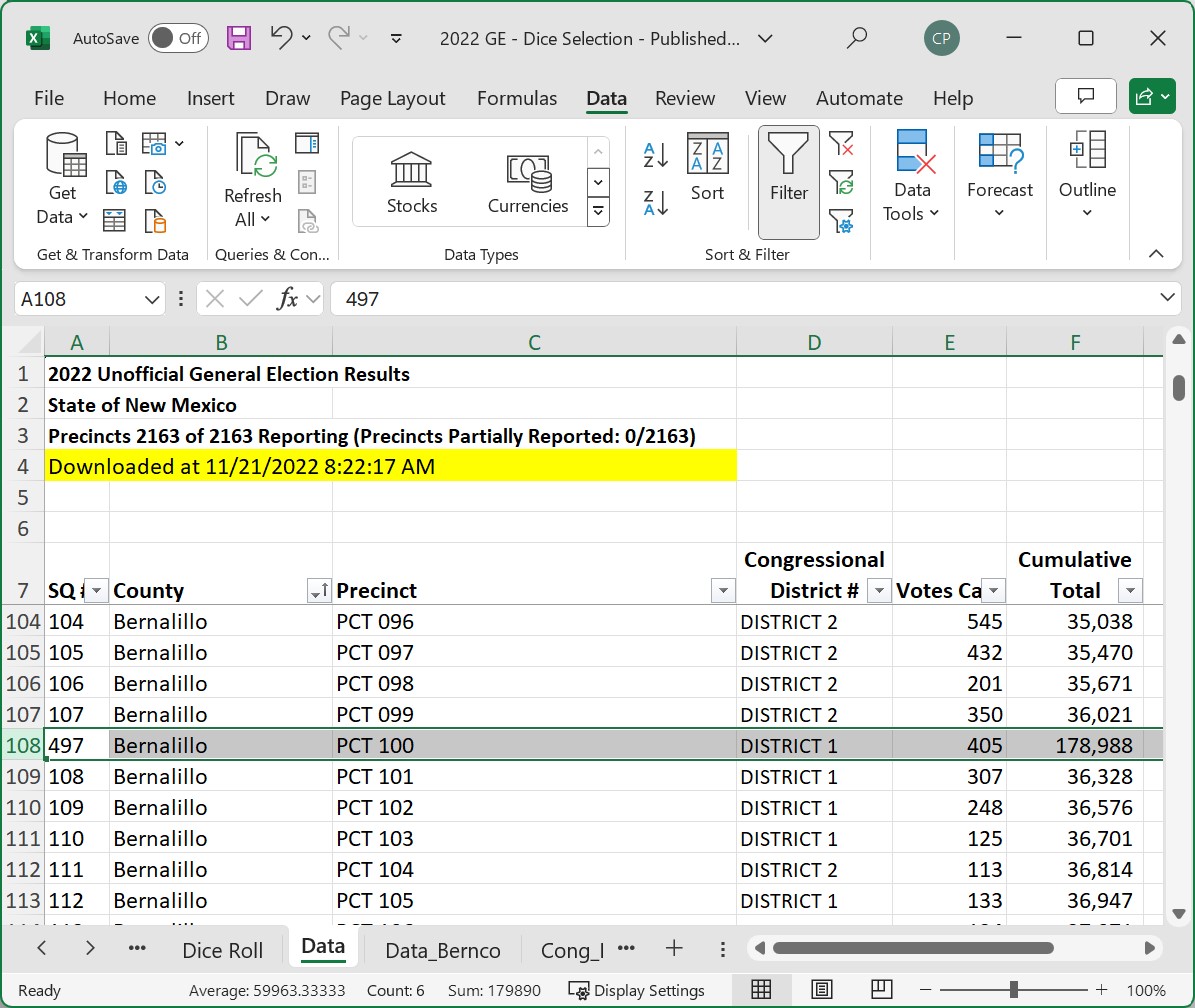The width and height of the screenshot is (1195, 1008).
Task: Open SQ # column filter dropdown
Action: click(96, 590)
